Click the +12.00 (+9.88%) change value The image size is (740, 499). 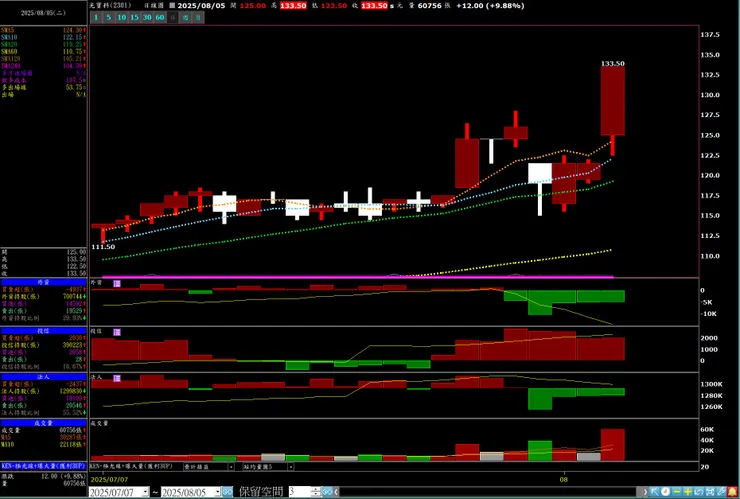click(x=490, y=6)
